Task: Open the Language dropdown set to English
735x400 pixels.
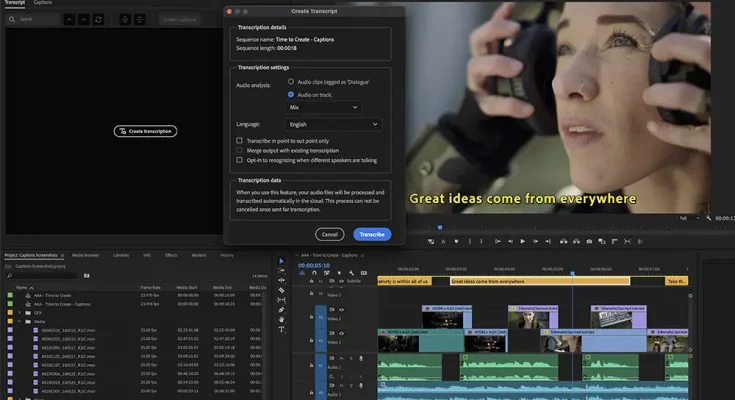Action: 334,125
